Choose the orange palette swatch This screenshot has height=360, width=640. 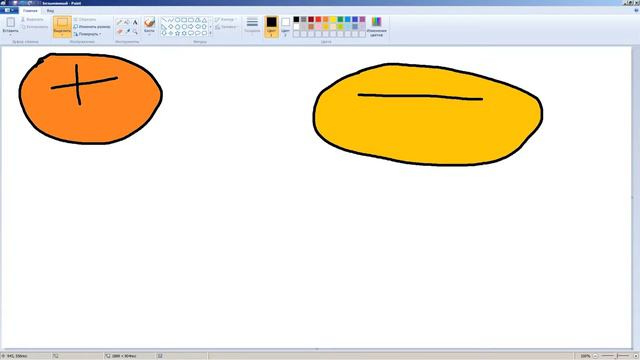point(326,19)
